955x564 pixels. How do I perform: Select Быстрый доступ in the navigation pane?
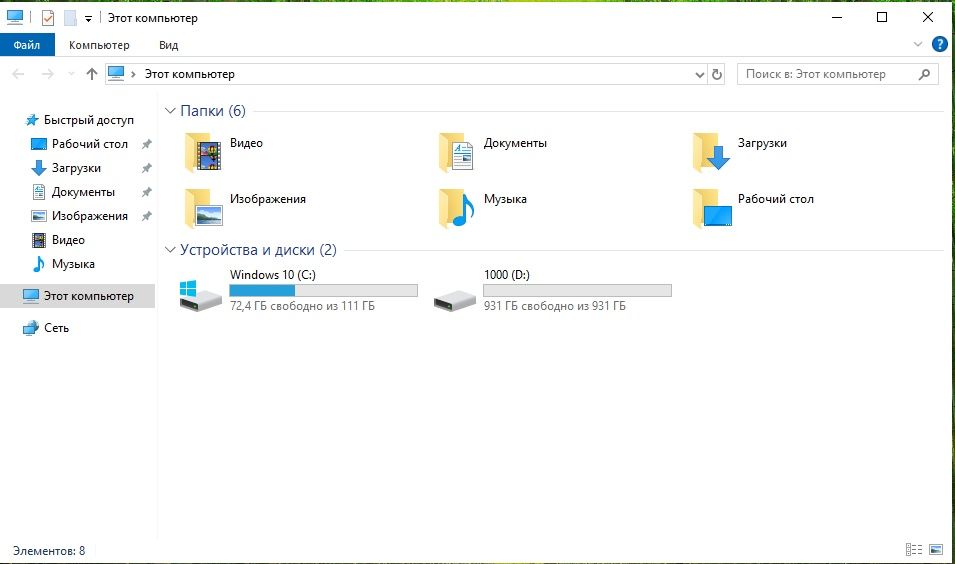coord(79,120)
